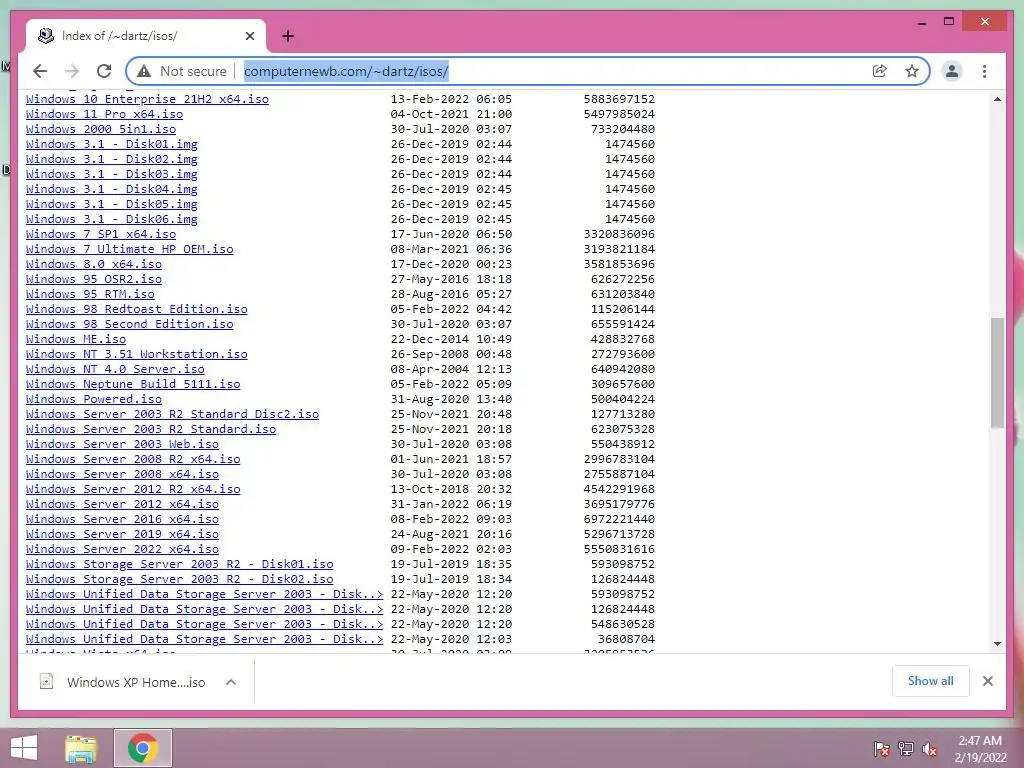1024x768 pixels.
Task: Download Windows Server 2022 x64.iso
Action: tap(122, 550)
